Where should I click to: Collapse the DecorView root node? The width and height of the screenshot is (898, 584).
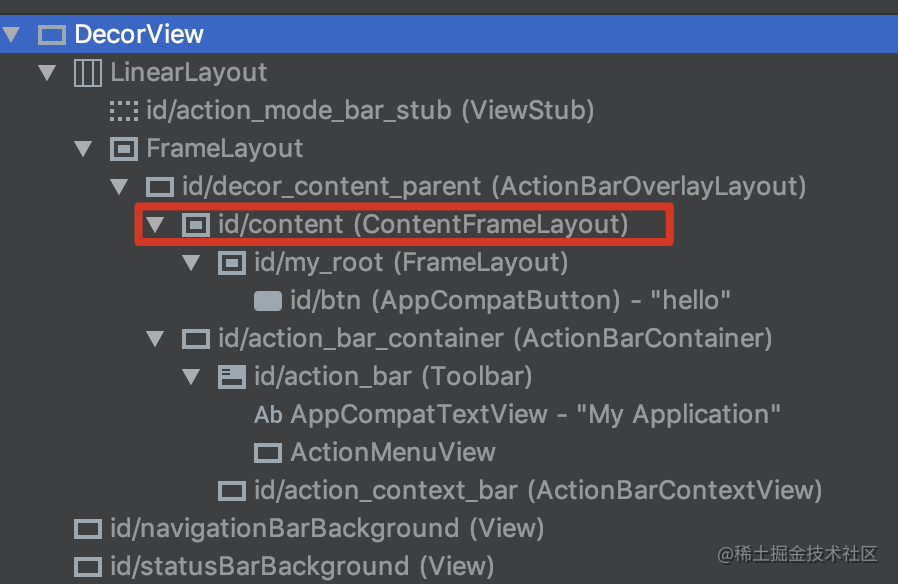(x=12, y=33)
